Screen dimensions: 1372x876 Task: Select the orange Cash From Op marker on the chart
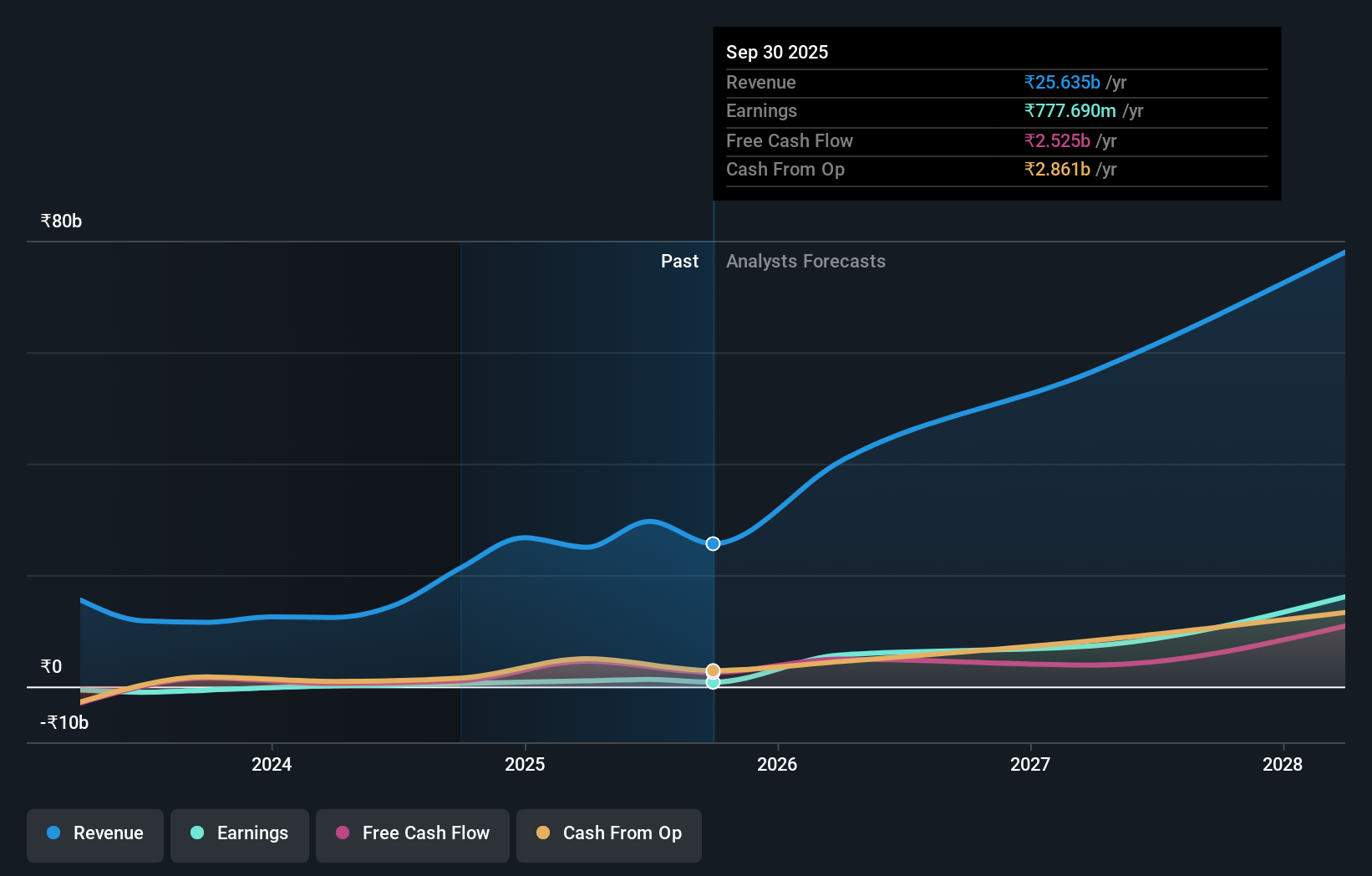click(713, 670)
